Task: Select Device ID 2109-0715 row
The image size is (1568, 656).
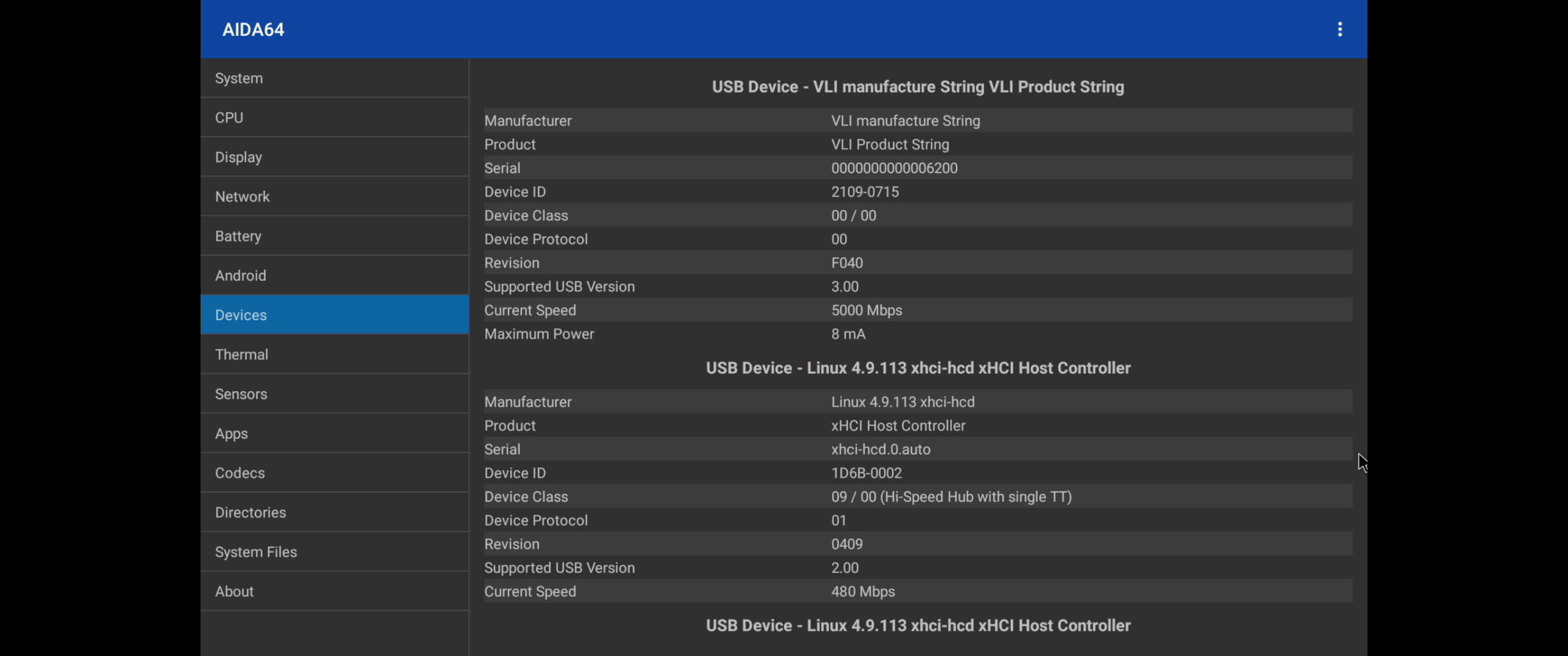Action: (864, 192)
